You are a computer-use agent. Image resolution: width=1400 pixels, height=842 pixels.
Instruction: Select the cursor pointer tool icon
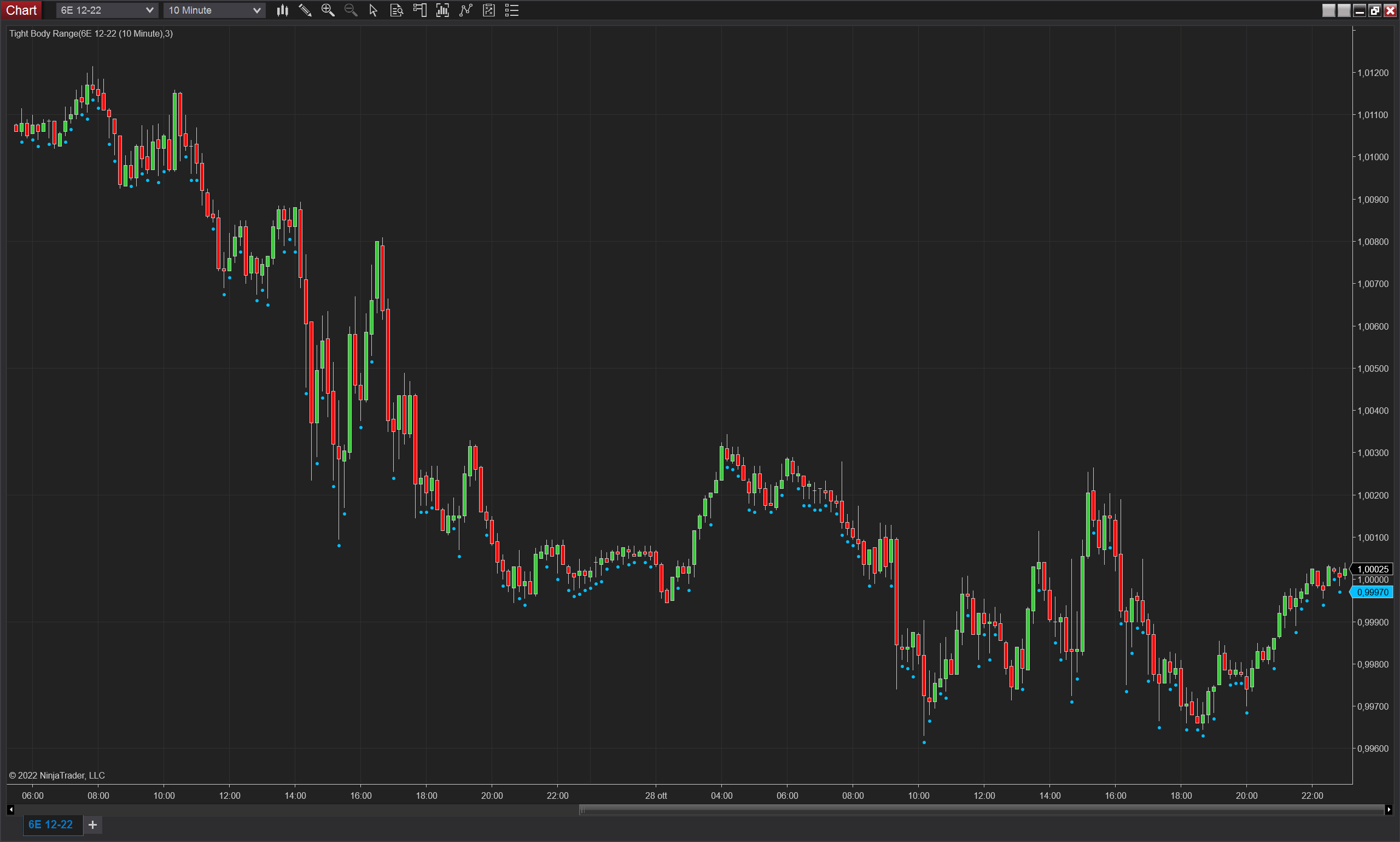(x=374, y=10)
